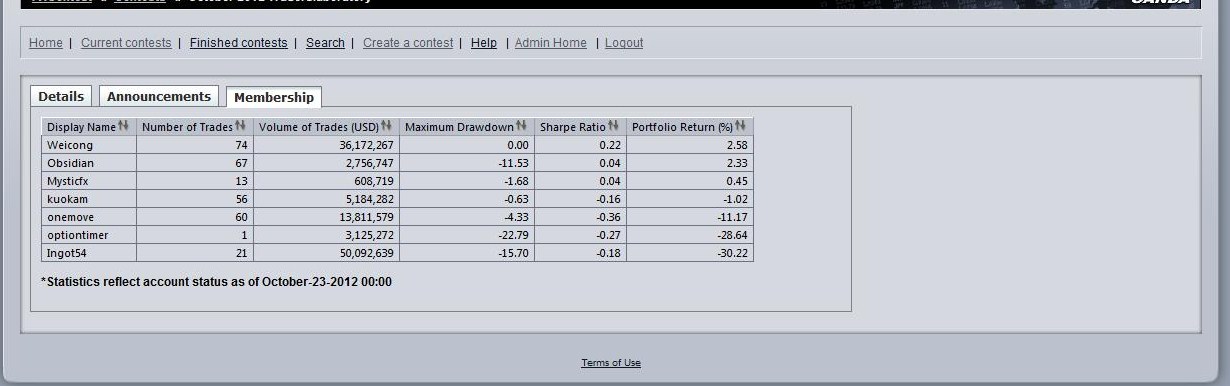Open the Details tab
1230x386 pixels.
(x=61, y=96)
